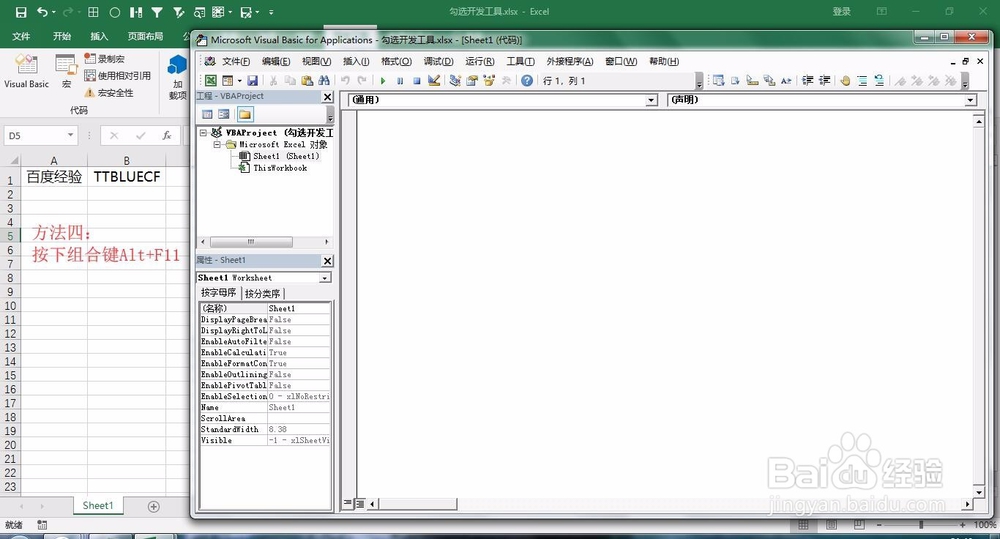1000x539 pixels.
Task: Switch to the 按字母序 properties tab
Action: point(219,293)
